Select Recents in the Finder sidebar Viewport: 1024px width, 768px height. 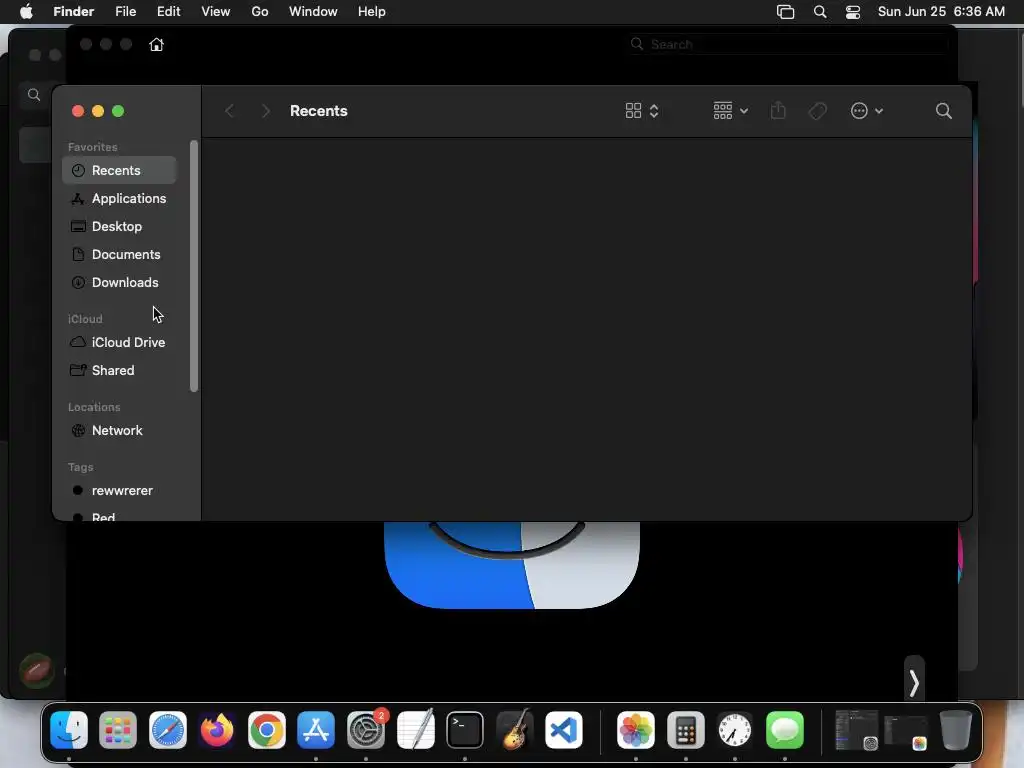point(119,170)
